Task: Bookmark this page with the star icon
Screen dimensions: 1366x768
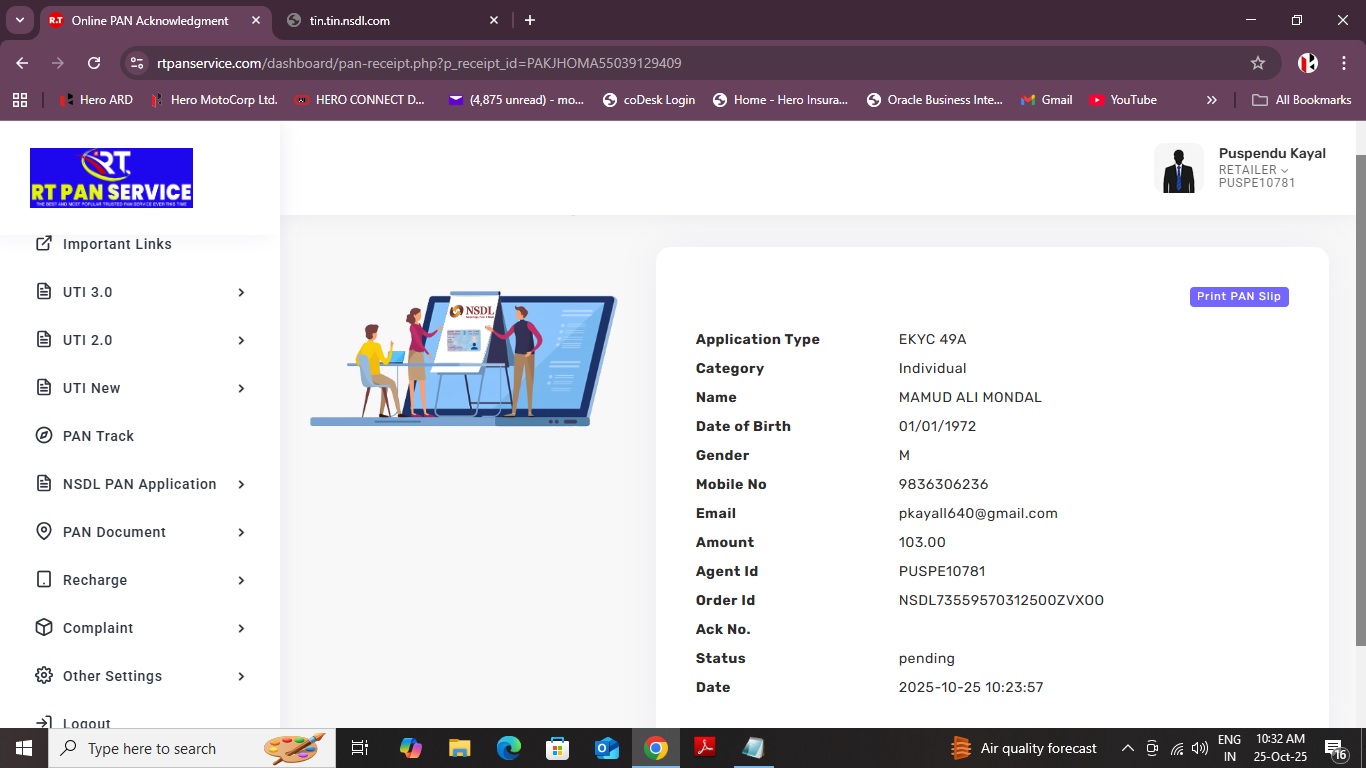Action: (1257, 63)
